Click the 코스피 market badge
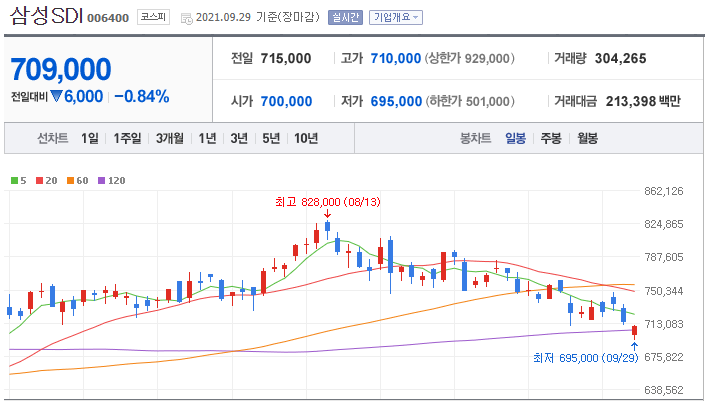The height and width of the screenshot is (401, 705). [x=153, y=18]
